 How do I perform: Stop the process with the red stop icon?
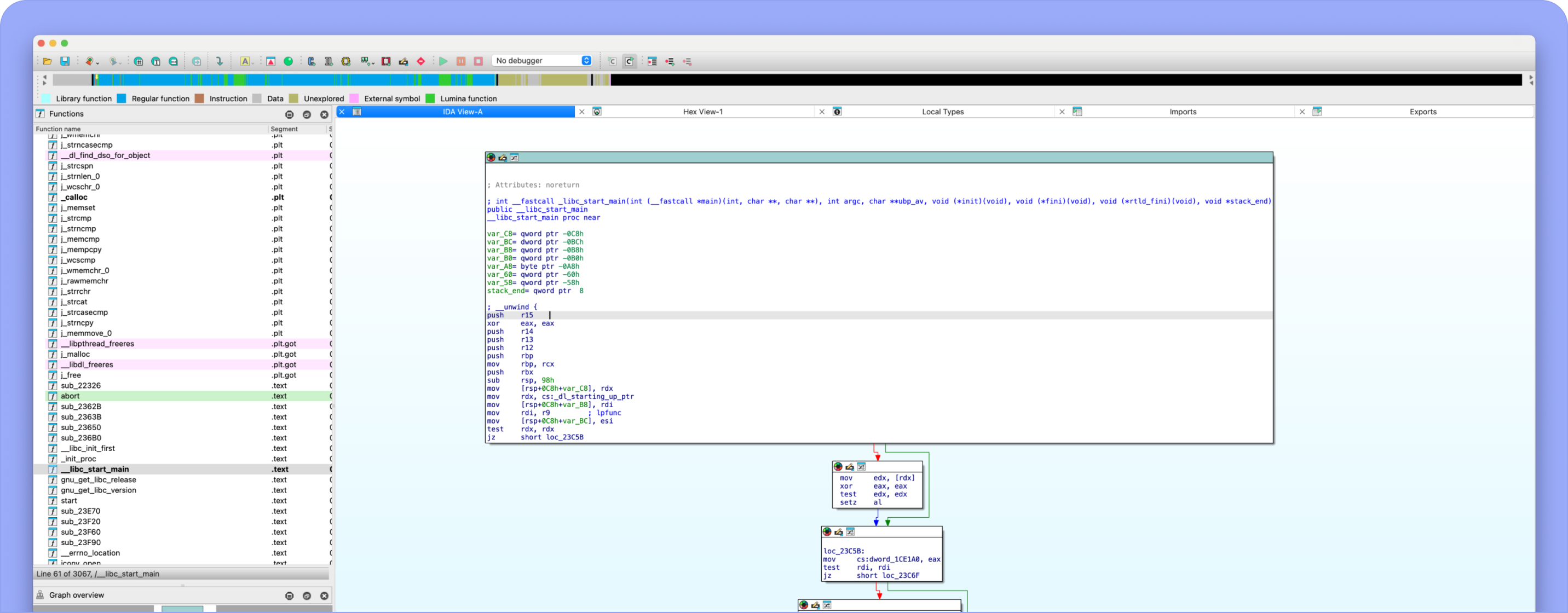(x=479, y=61)
